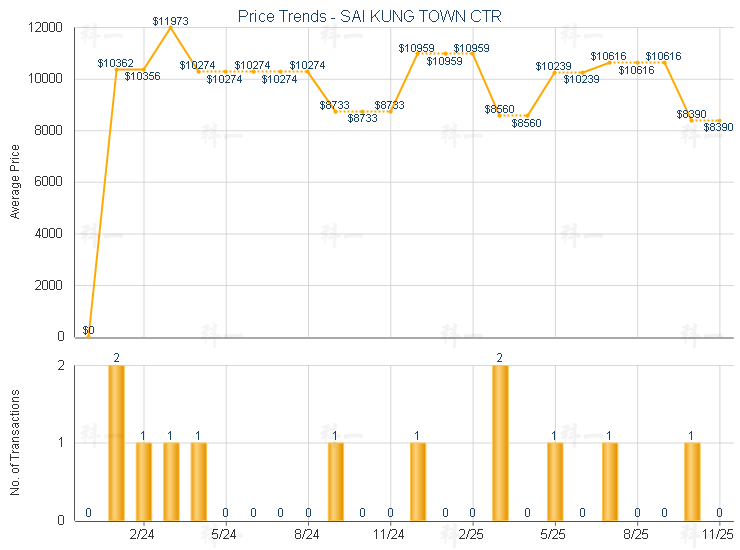The image size is (740, 550).
Task: Click the Average Price axis title
Action: click(x=15, y=181)
